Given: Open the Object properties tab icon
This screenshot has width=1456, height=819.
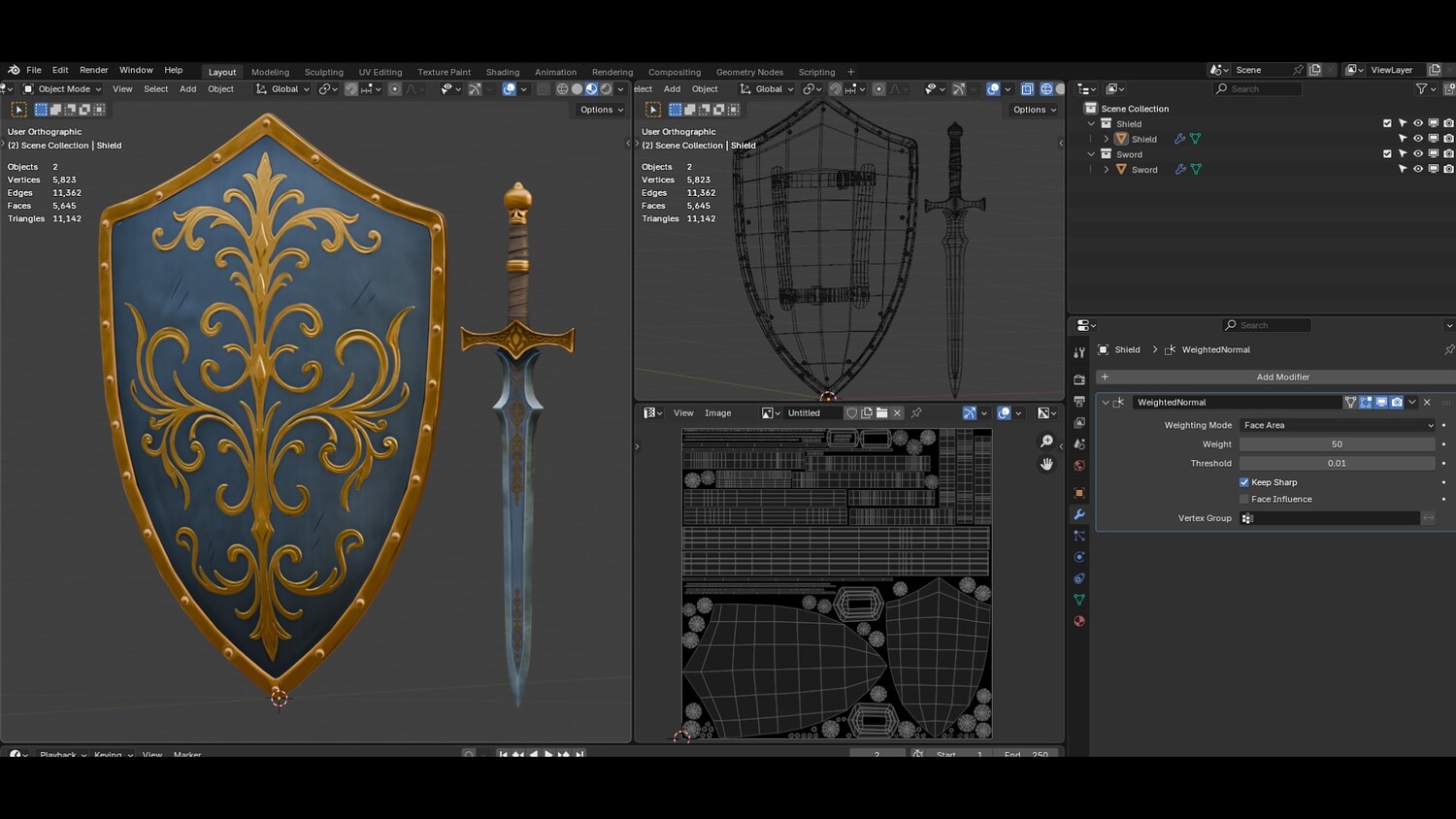Looking at the screenshot, I should 1079,493.
